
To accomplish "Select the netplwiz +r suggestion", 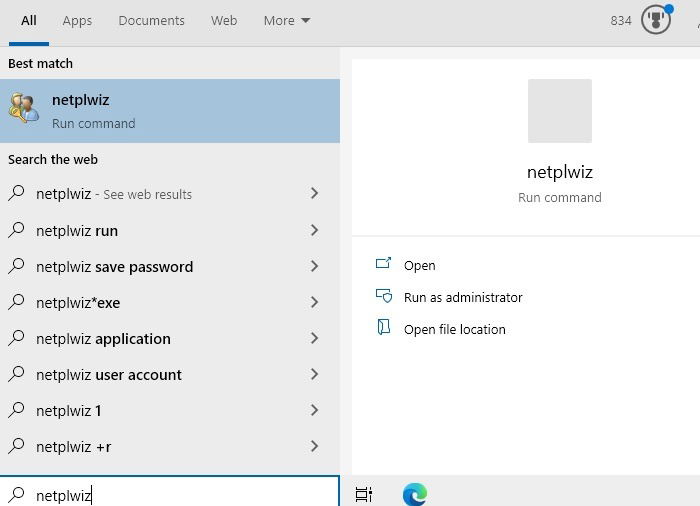I will pyautogui.click(x=170, y=446).
